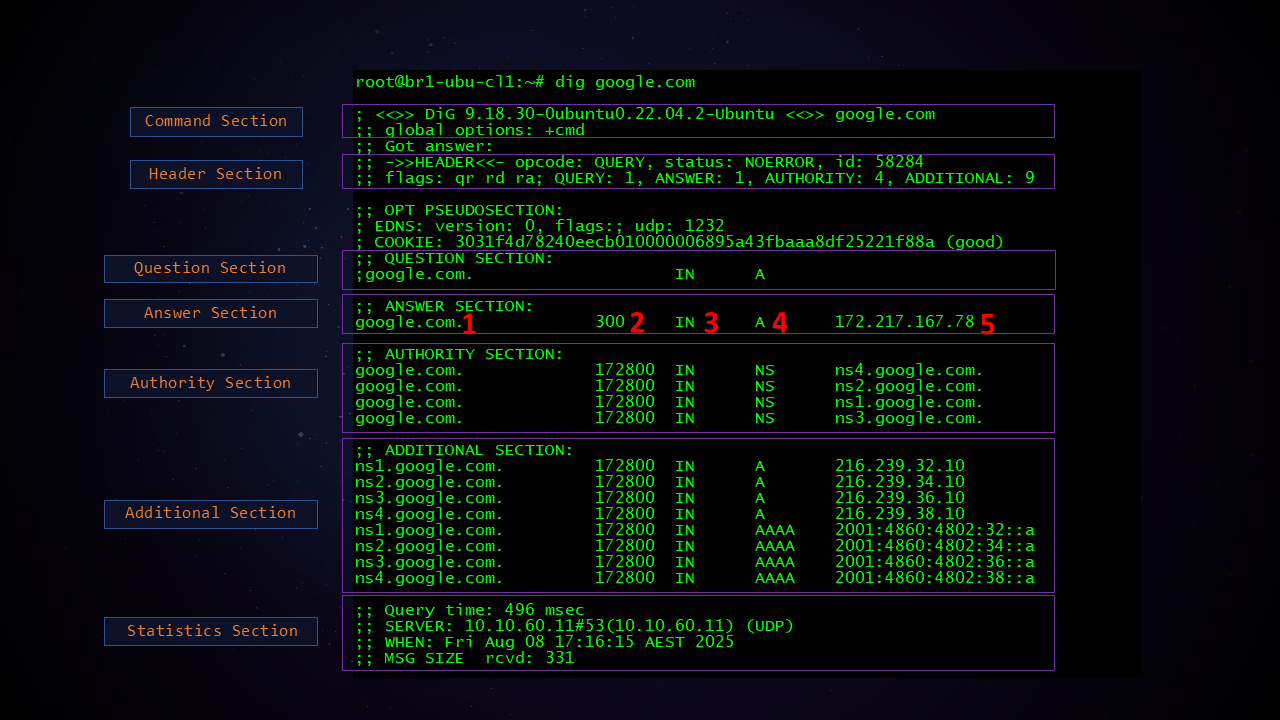This screenshot has height=720, width=1280.
Task: Select the 'global options: +cmd' line
Action: click(470, 130)
